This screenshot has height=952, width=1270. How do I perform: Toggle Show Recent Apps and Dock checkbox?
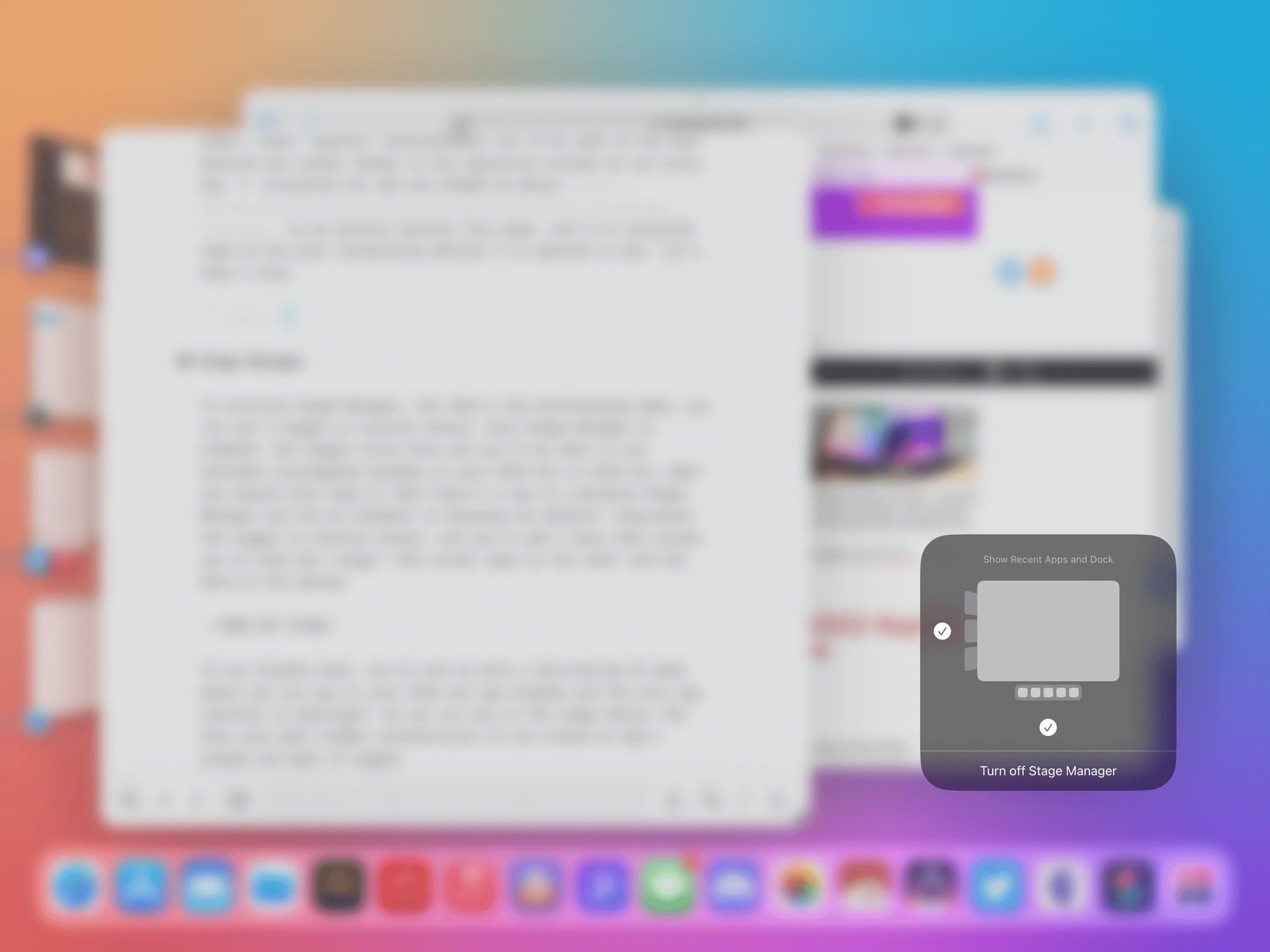tap(941, 630)
